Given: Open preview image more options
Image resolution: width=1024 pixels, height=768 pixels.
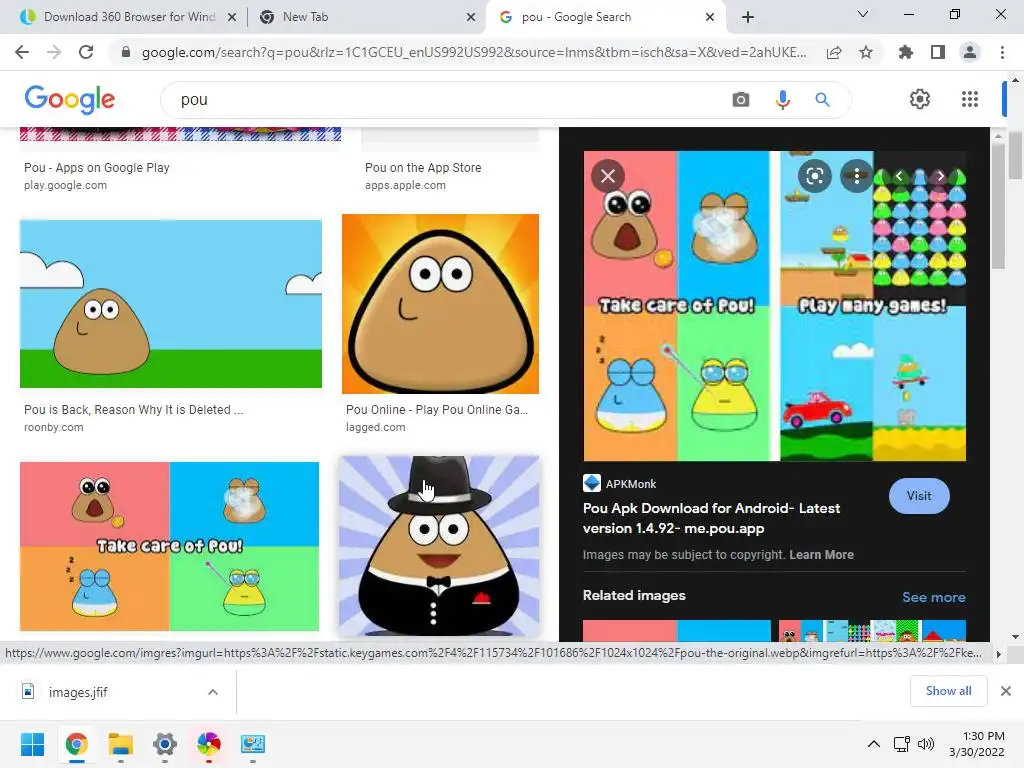Looking at the screenshot, I should pos(857,176).
